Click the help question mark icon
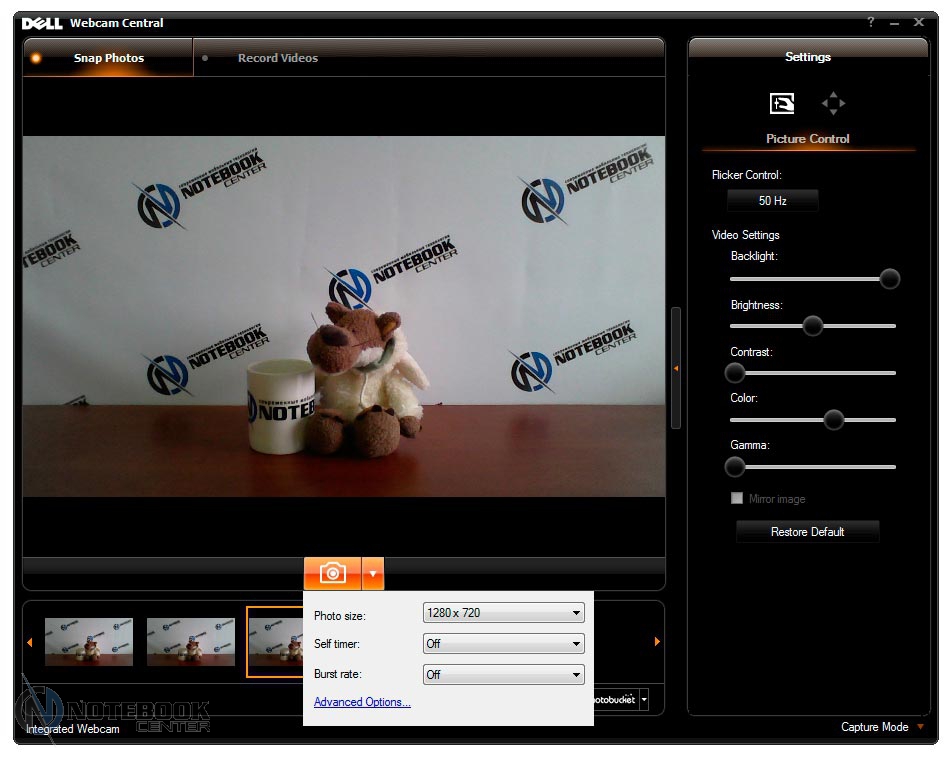Viewport: 950px width, 758px height. click(871, 22)
